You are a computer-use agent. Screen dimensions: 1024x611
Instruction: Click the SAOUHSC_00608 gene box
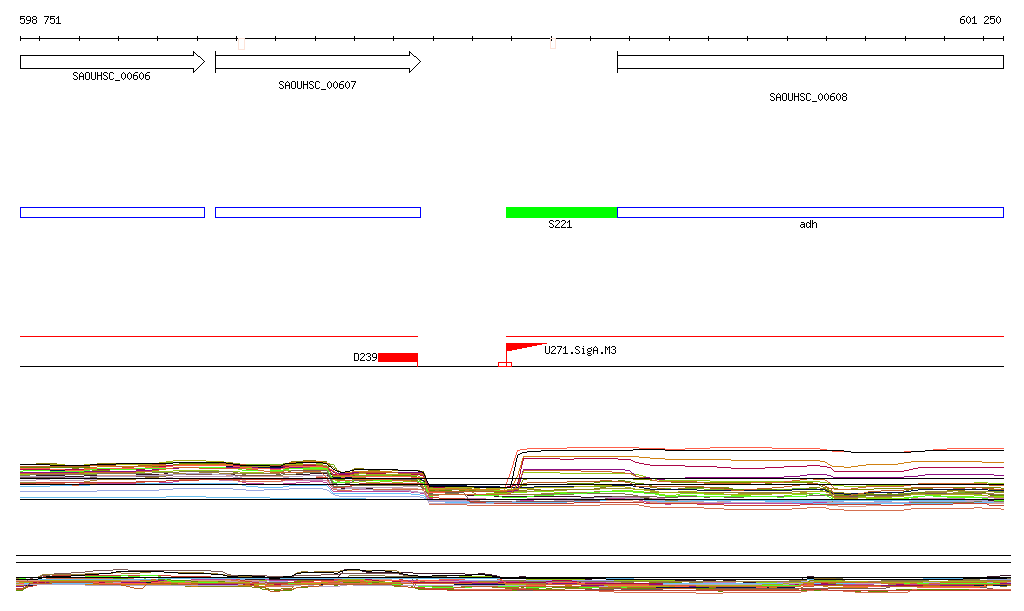810,62
